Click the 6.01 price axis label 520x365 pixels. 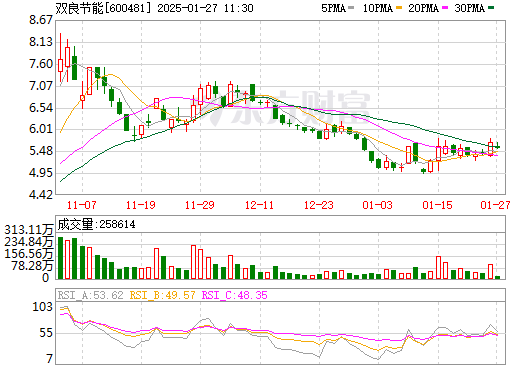41,129
